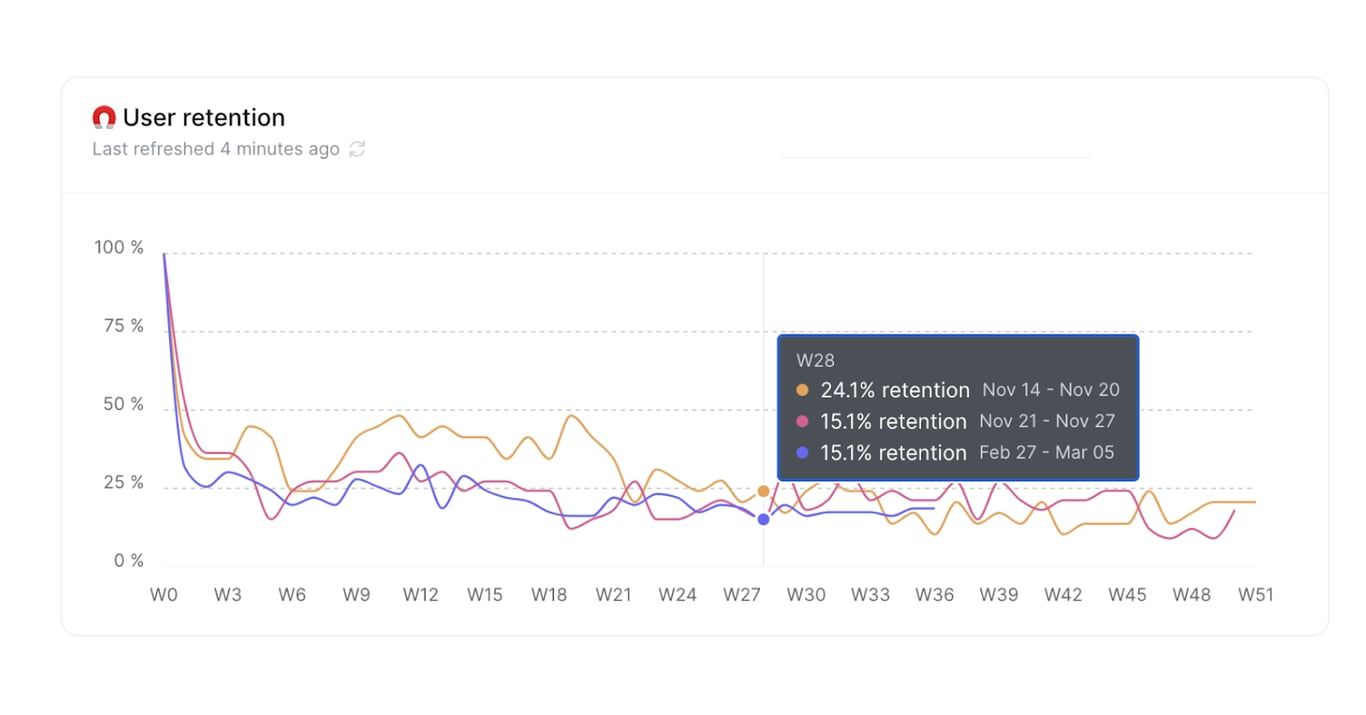Viewport: 1366px width, 715px height.
Task: Click the W28 header in the tooltip
Action: 815,360
